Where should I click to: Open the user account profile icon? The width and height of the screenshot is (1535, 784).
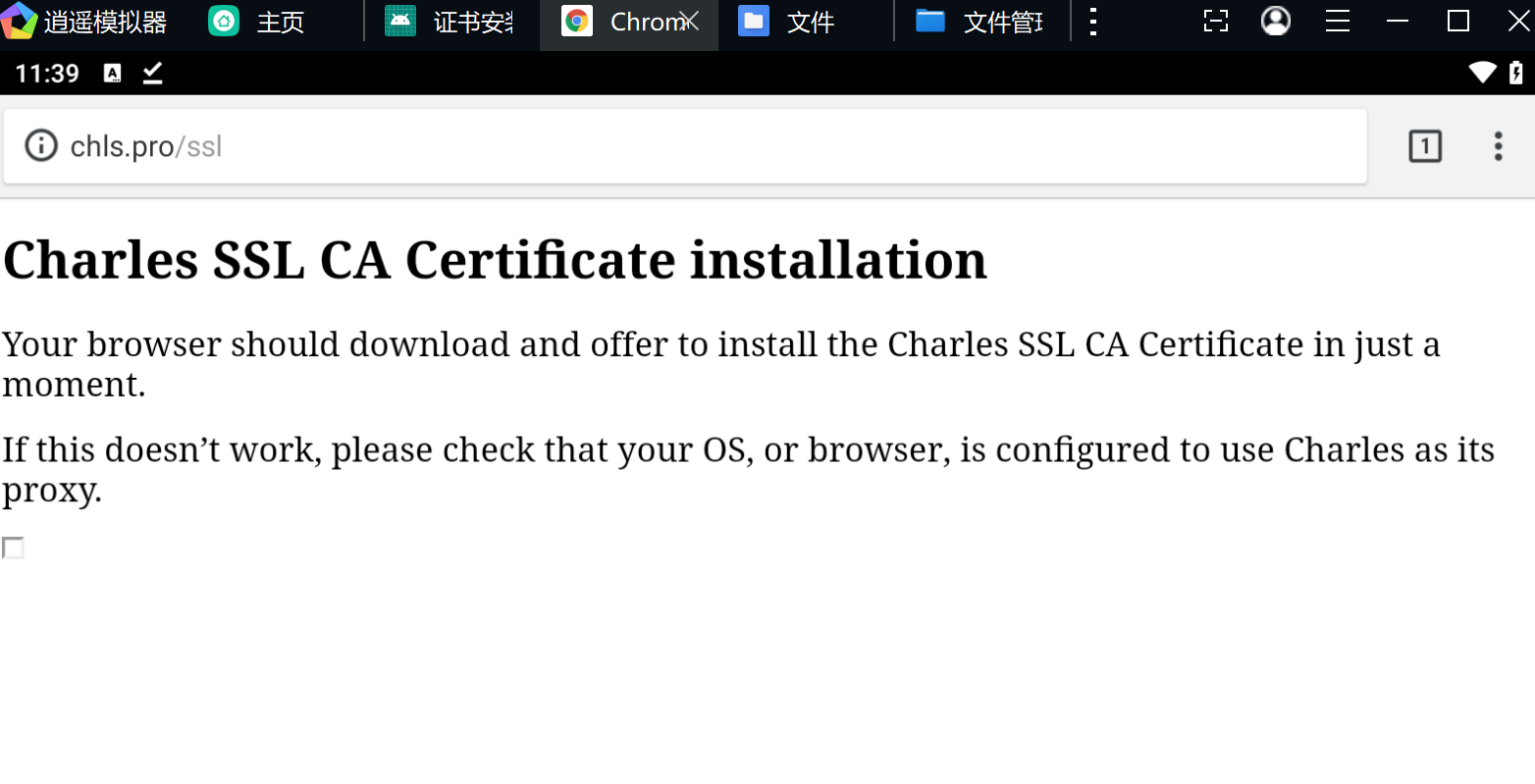[x=1276, y=21]
